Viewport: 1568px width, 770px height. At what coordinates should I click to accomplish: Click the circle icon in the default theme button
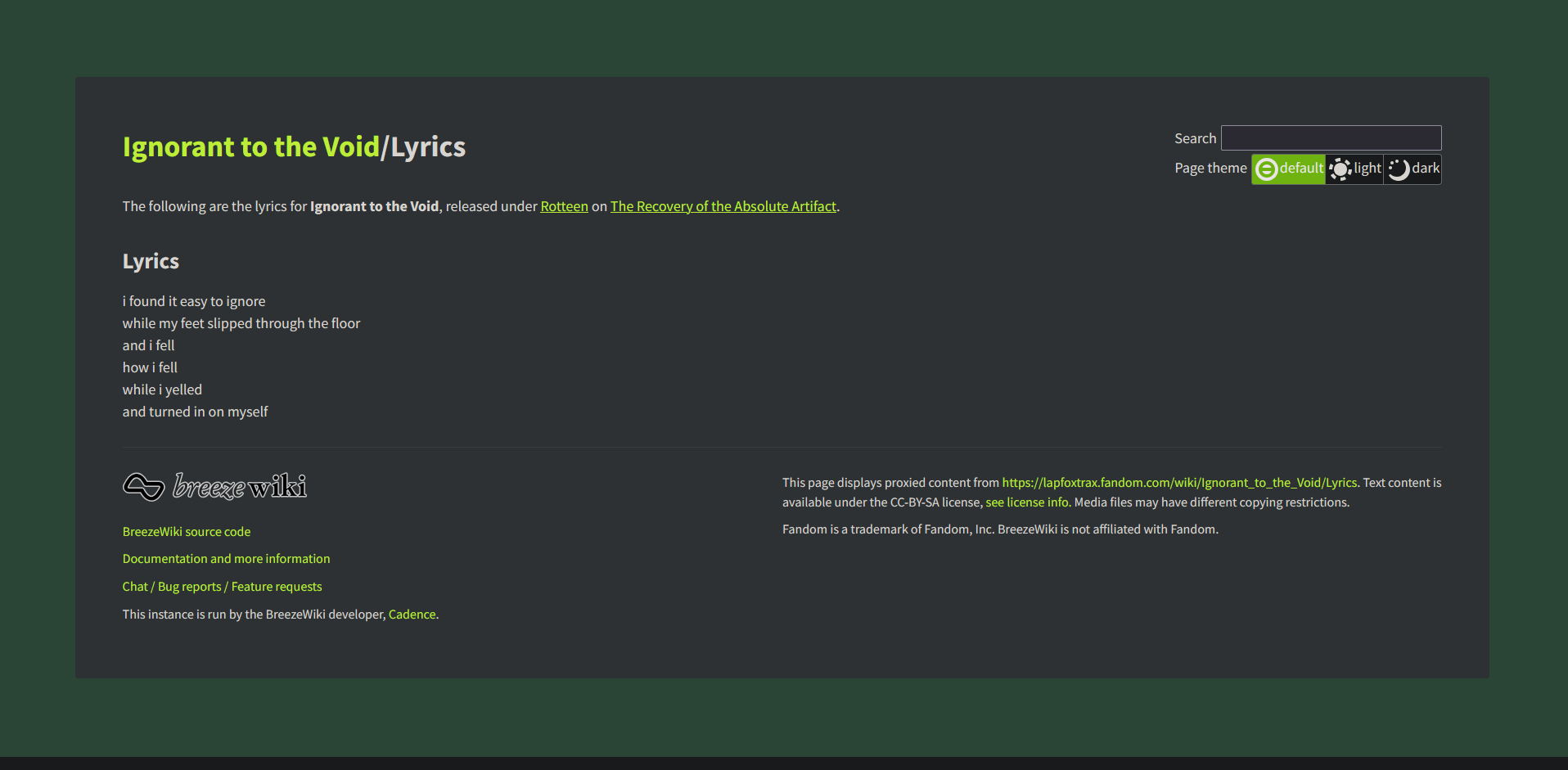pos(1266,169)
